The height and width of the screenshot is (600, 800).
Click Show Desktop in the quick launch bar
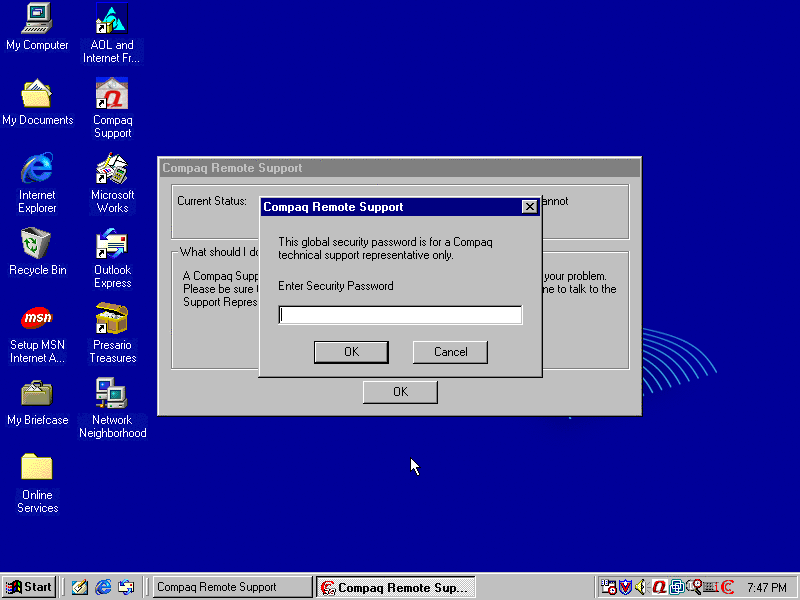click(x=80, y=587)
